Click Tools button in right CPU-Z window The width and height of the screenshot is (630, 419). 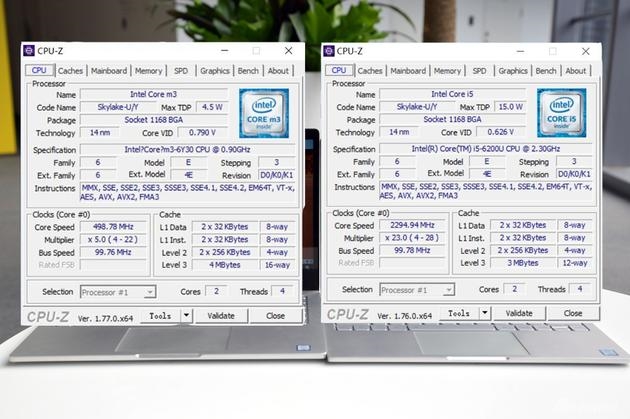coord(459,313)
